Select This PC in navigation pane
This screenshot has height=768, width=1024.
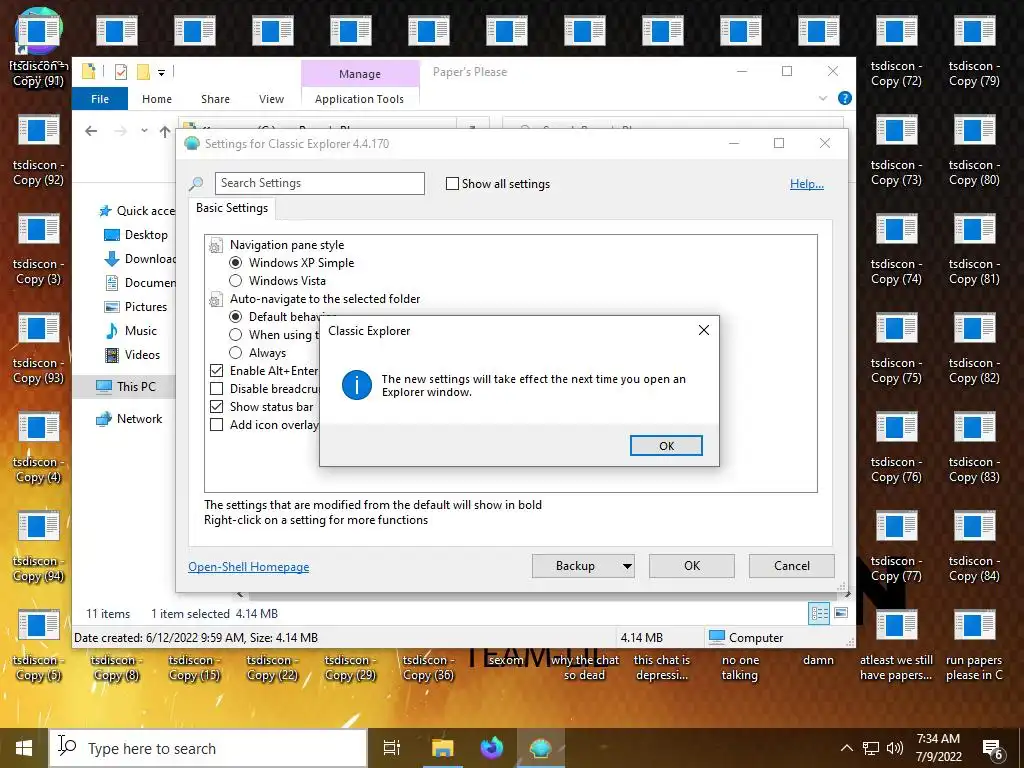125,387
